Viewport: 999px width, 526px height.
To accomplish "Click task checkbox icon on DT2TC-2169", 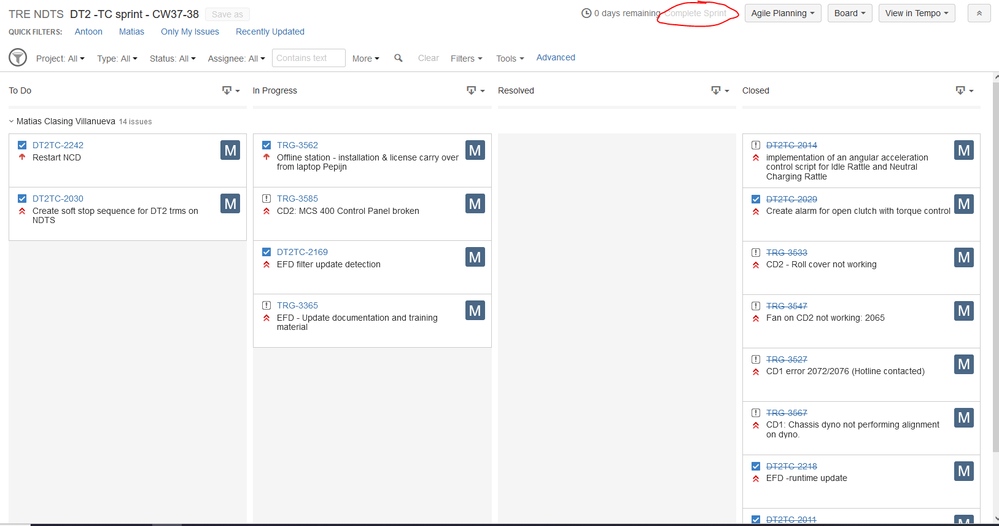I will tap(266, 252).
